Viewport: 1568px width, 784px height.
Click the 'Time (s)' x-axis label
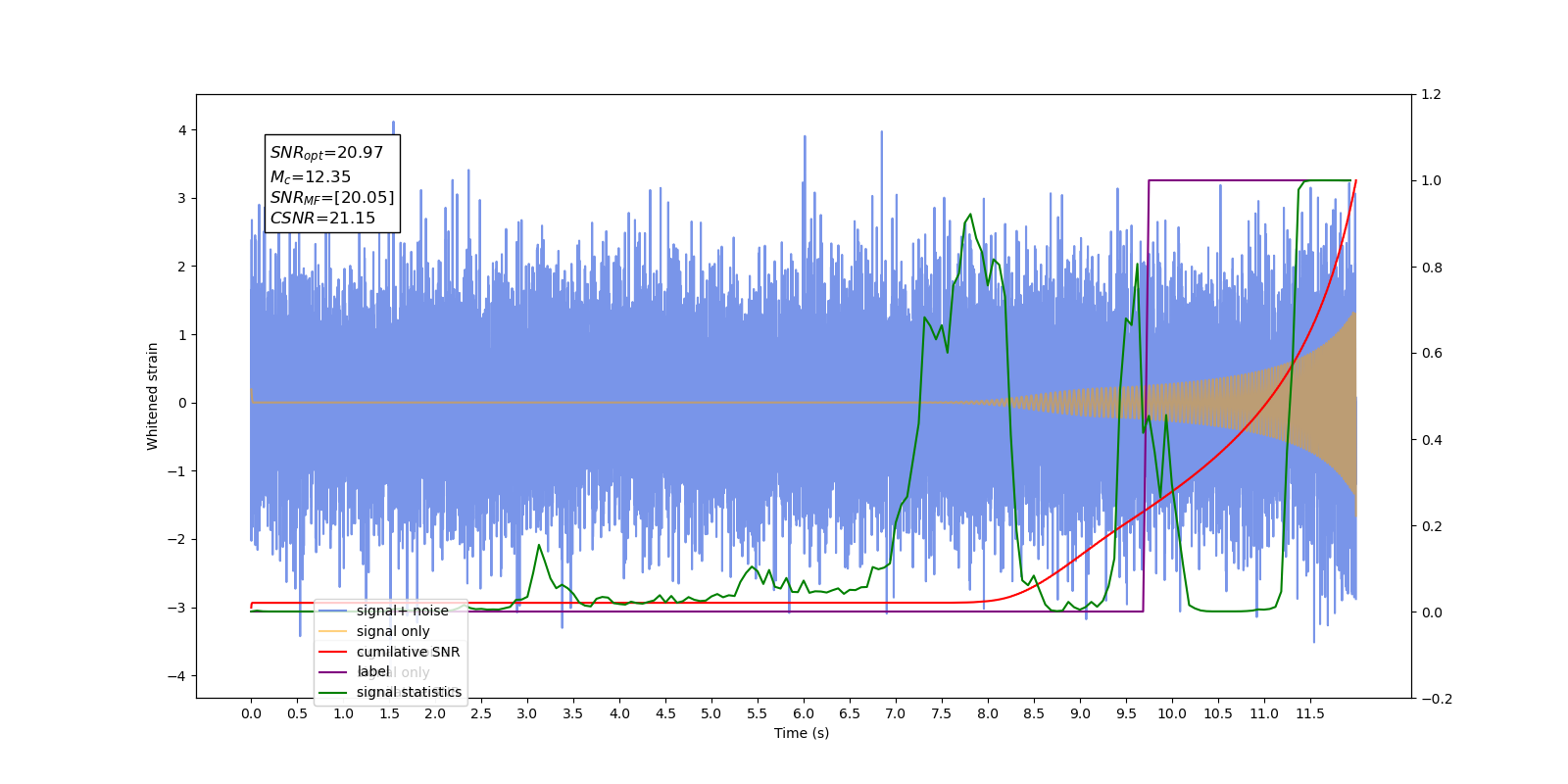point(802,733)
